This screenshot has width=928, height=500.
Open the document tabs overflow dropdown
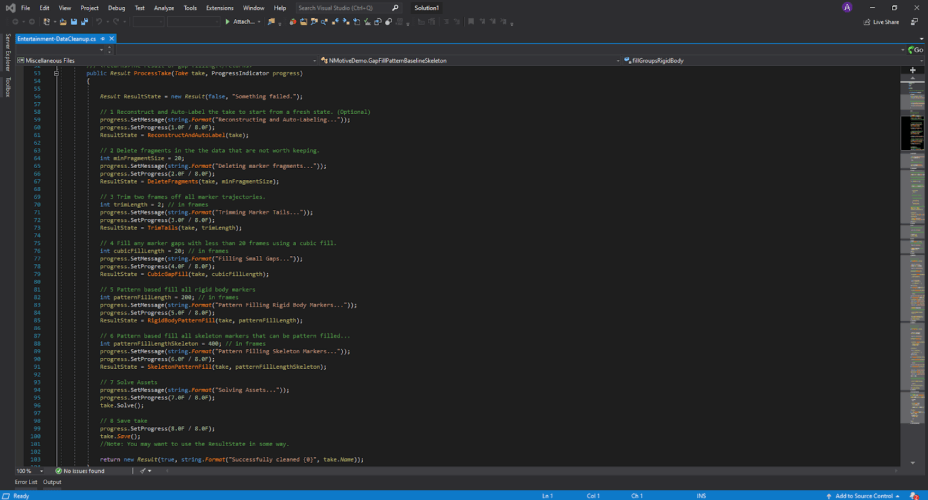click(x=921, y=39)
